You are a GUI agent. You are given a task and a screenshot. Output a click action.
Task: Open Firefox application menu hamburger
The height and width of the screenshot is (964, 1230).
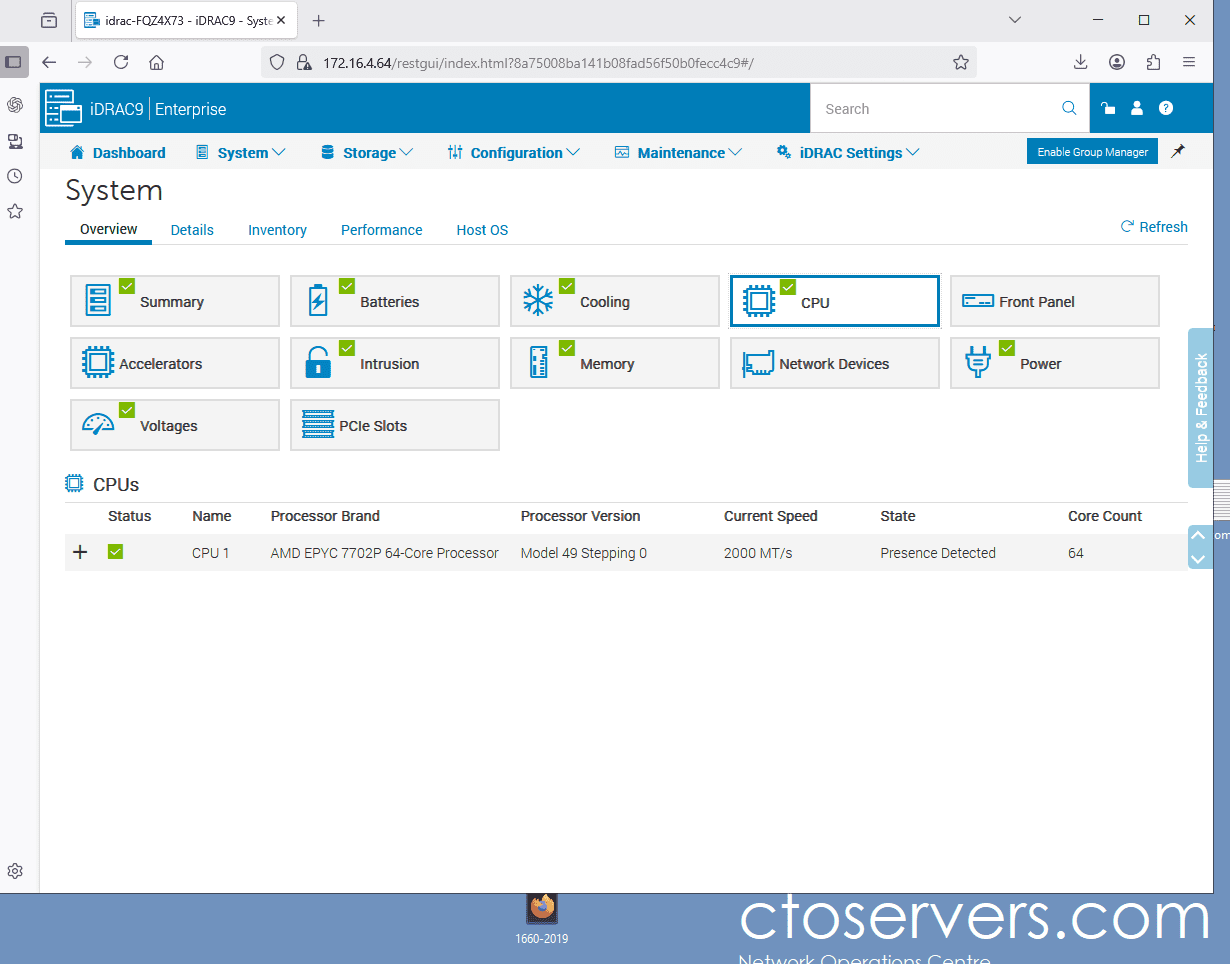coord(1189,62)
